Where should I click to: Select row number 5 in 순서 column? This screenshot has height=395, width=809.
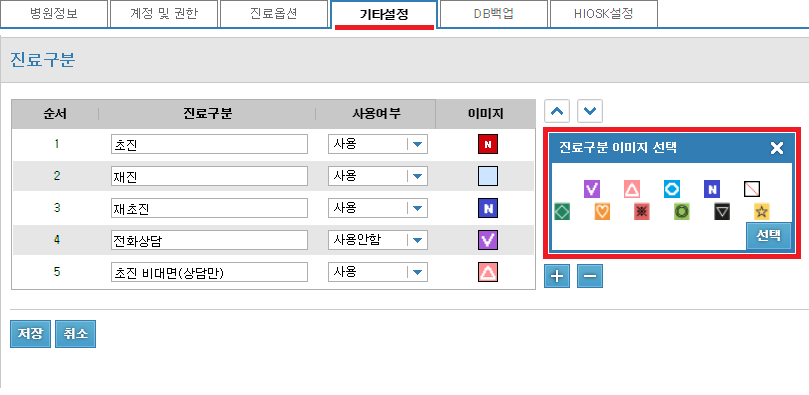pyautogui.click(x=56, y=272)
